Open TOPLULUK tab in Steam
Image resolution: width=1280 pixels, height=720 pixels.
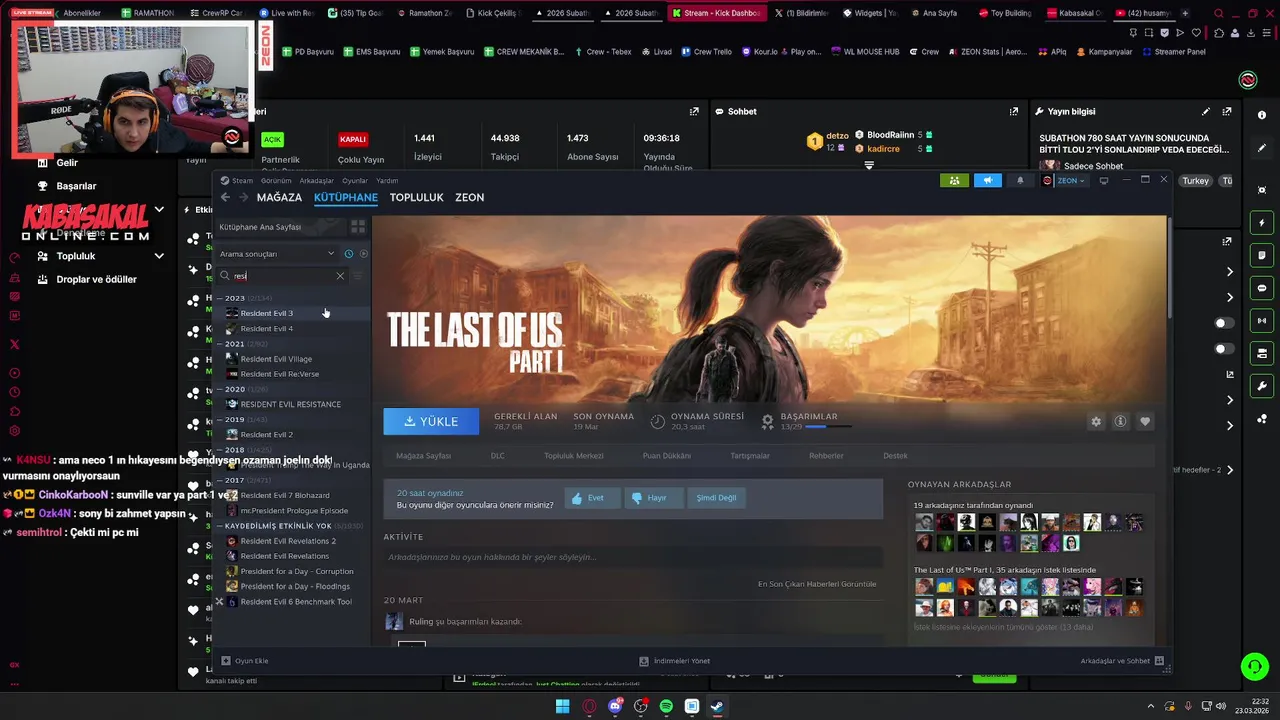416,198
